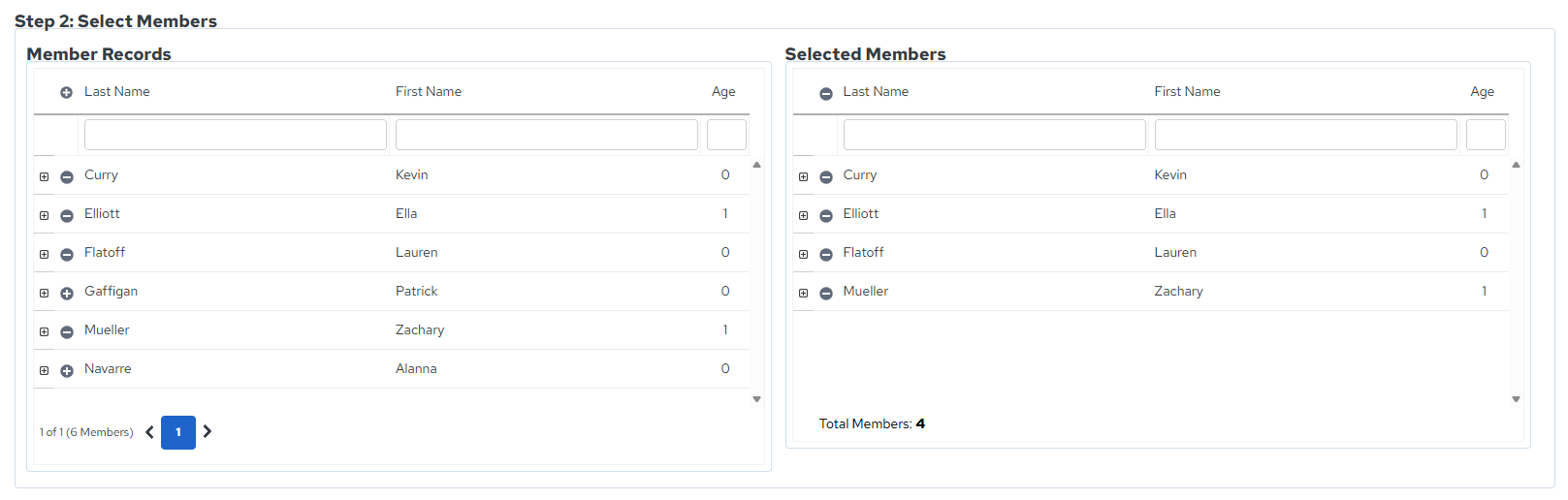Remove all selected members via header minus icon

point(826,94)
